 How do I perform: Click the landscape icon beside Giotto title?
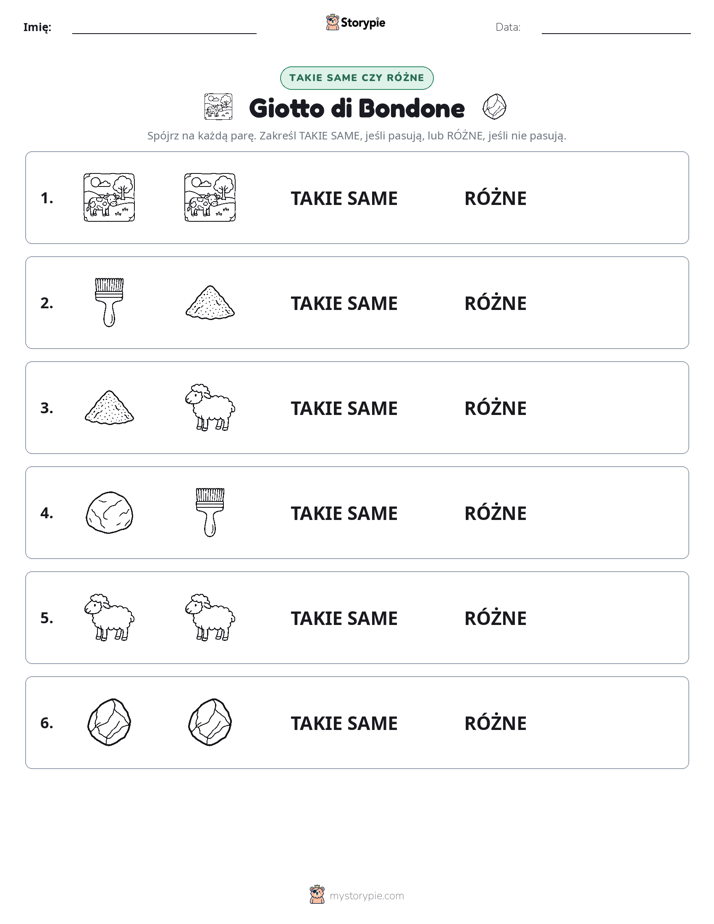pos(219,107)
